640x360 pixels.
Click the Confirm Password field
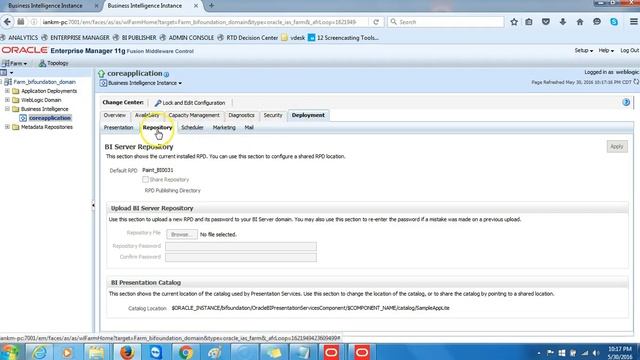pyautogui.click(x=241, y=257)
